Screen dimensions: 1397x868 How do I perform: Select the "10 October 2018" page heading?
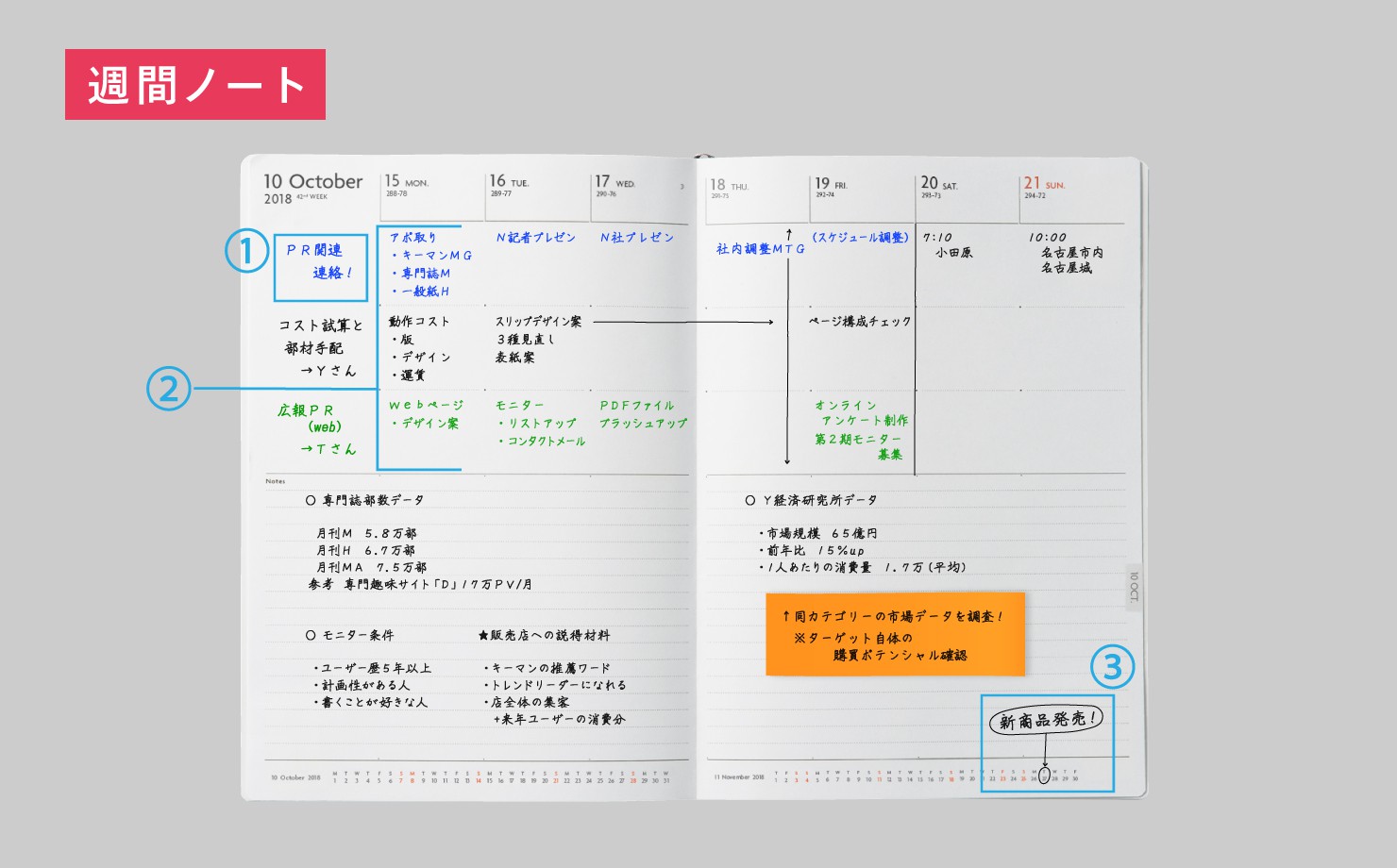click(x=312, y=188)
